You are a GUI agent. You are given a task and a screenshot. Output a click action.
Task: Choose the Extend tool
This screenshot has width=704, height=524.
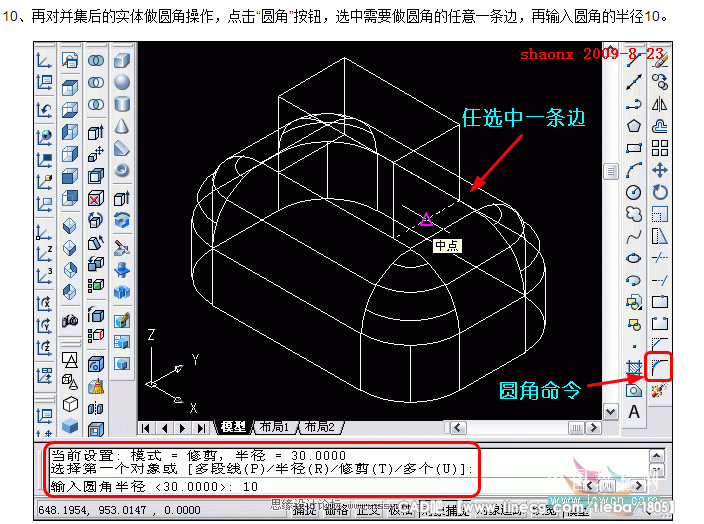pos(659,280)
